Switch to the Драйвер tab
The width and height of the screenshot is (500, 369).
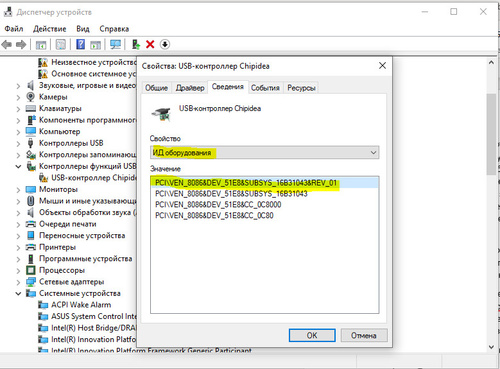click(190, 88)
